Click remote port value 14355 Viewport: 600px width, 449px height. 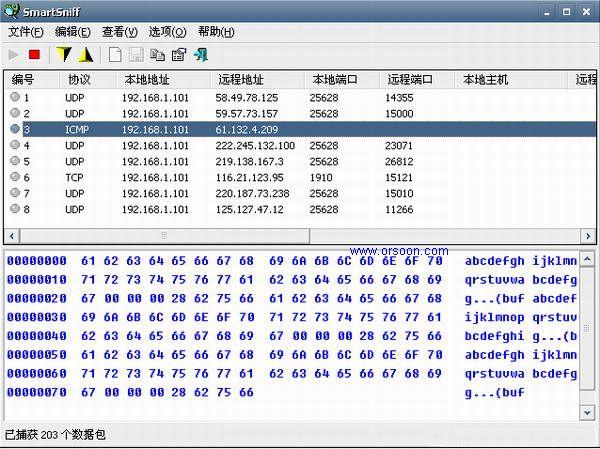(399, 98)
